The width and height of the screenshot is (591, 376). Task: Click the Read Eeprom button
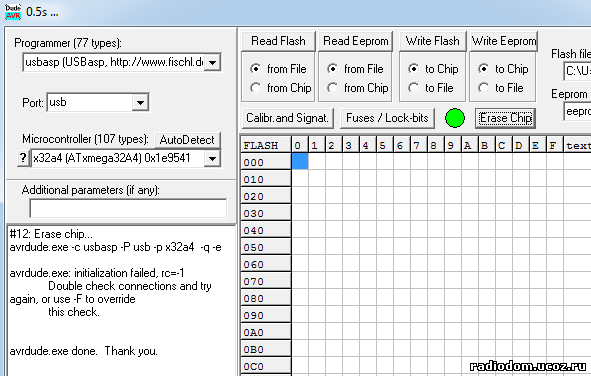(x=356, y=41)
